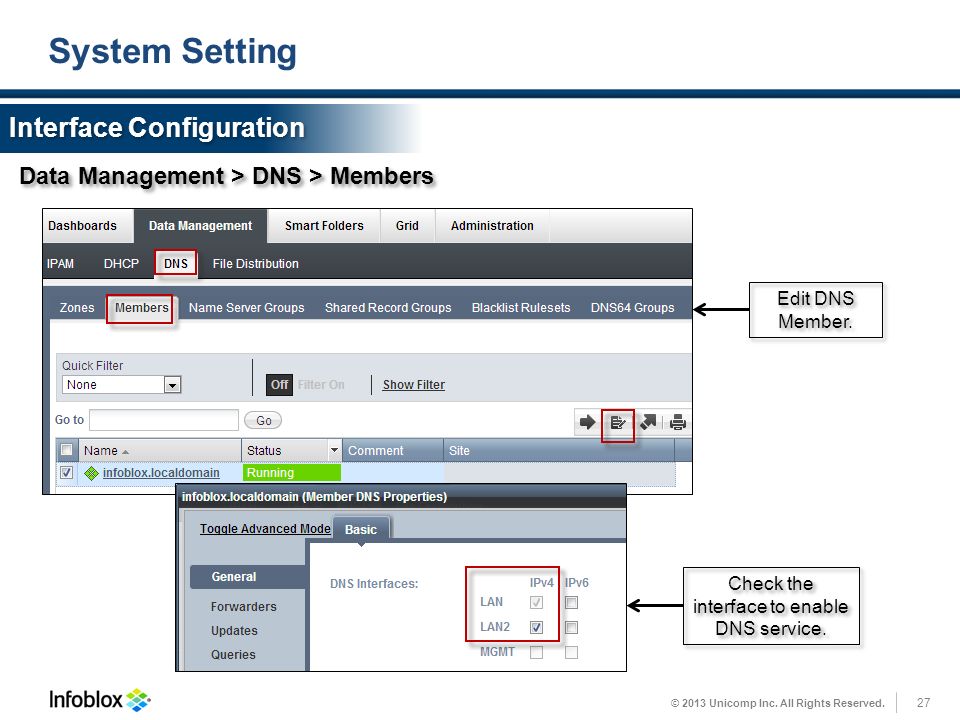This screenshot has height=720, width=960.
Task: Switch the filter Off toggle
Action: tap(279, 384)
